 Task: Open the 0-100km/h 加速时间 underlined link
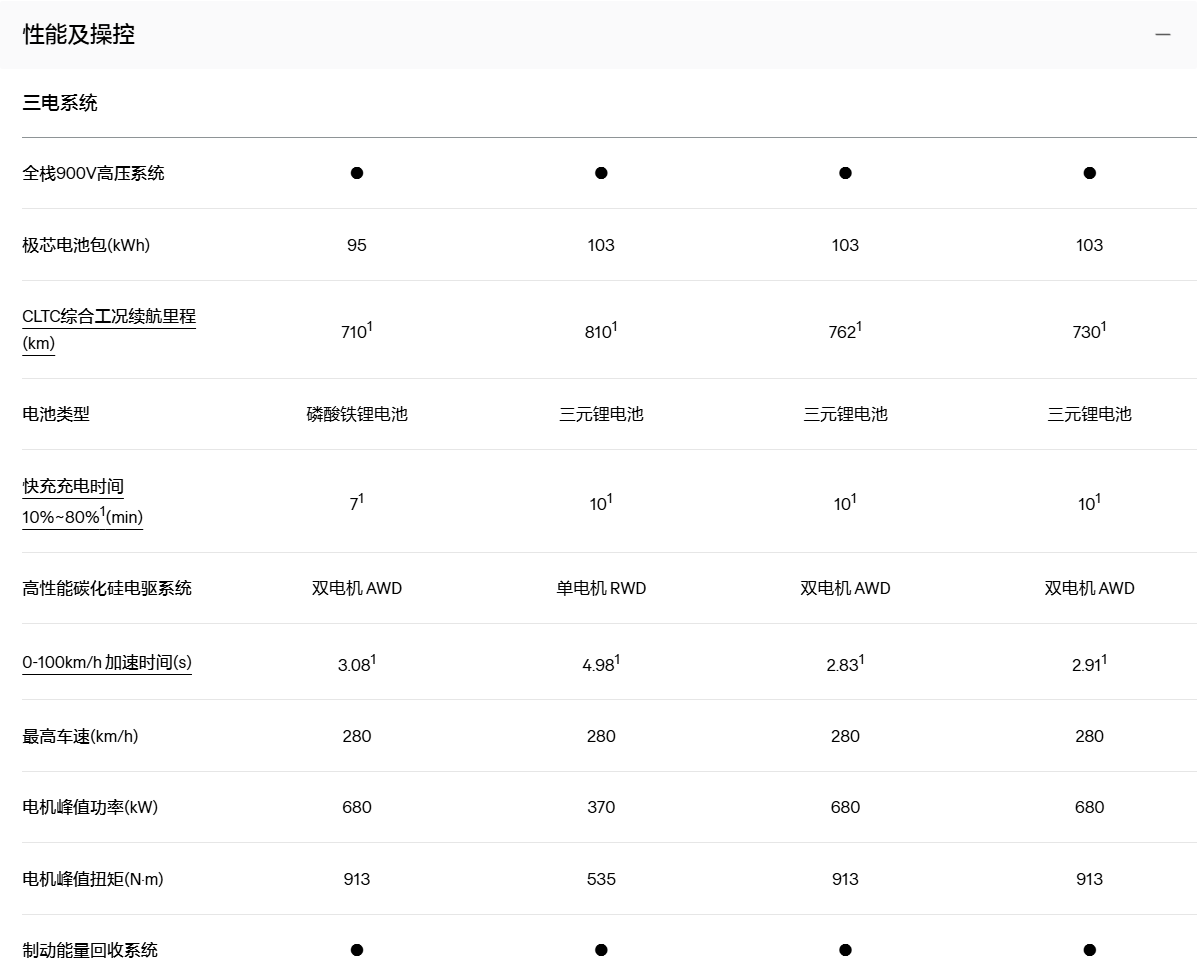point(107,662)
